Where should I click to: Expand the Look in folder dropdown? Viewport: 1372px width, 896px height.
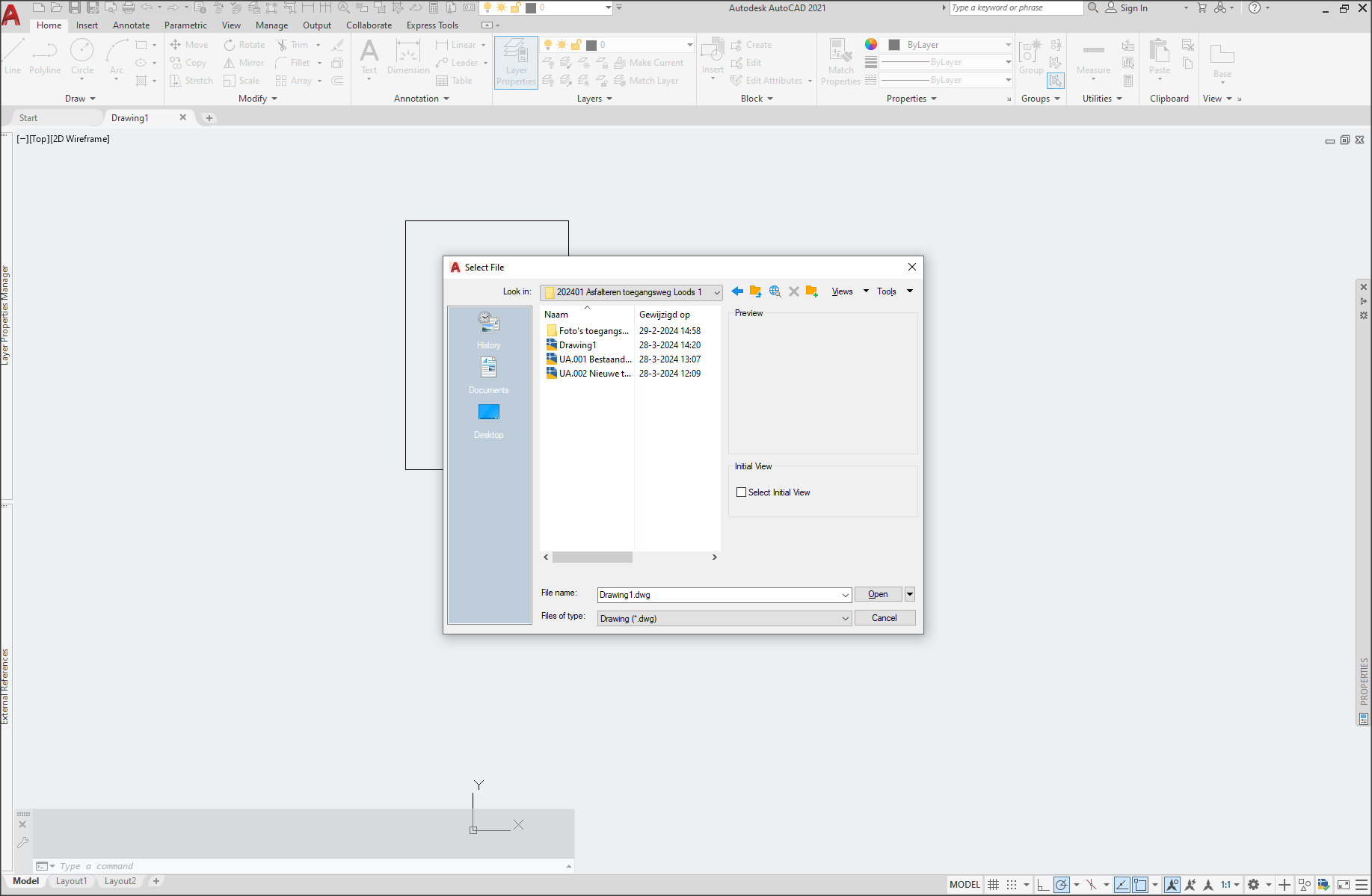tap(716, 292)
